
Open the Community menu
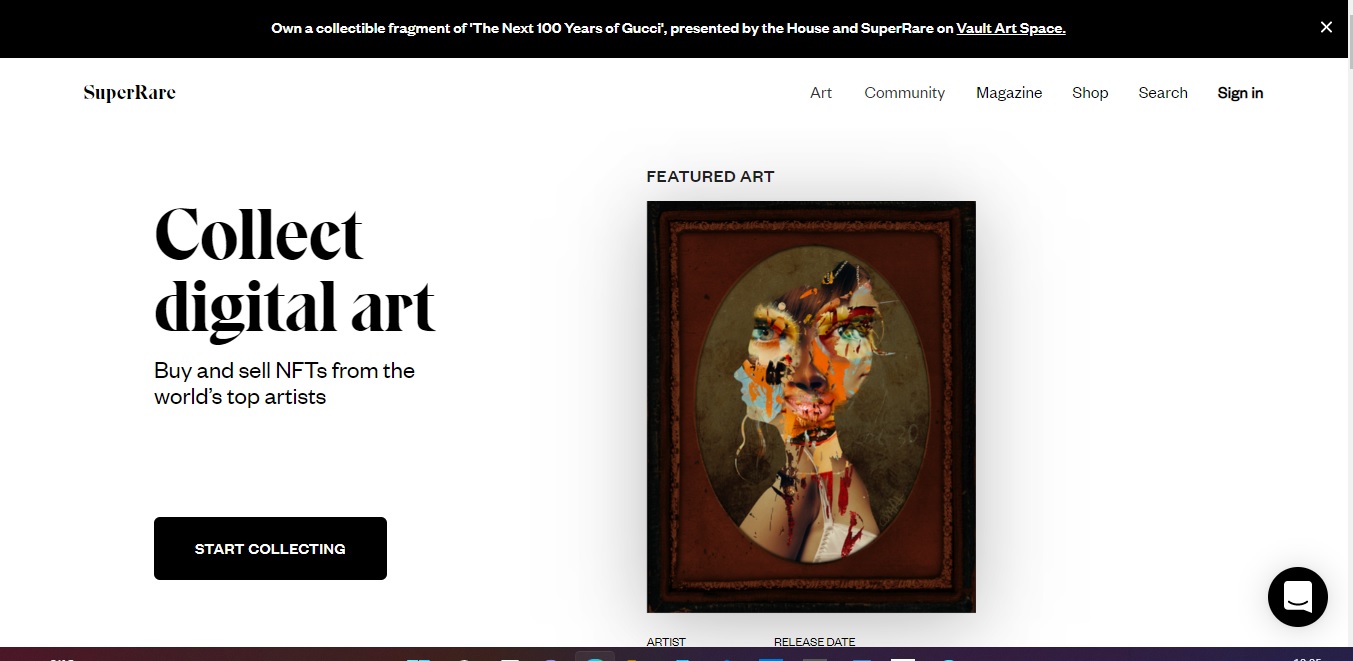point(904,93)
